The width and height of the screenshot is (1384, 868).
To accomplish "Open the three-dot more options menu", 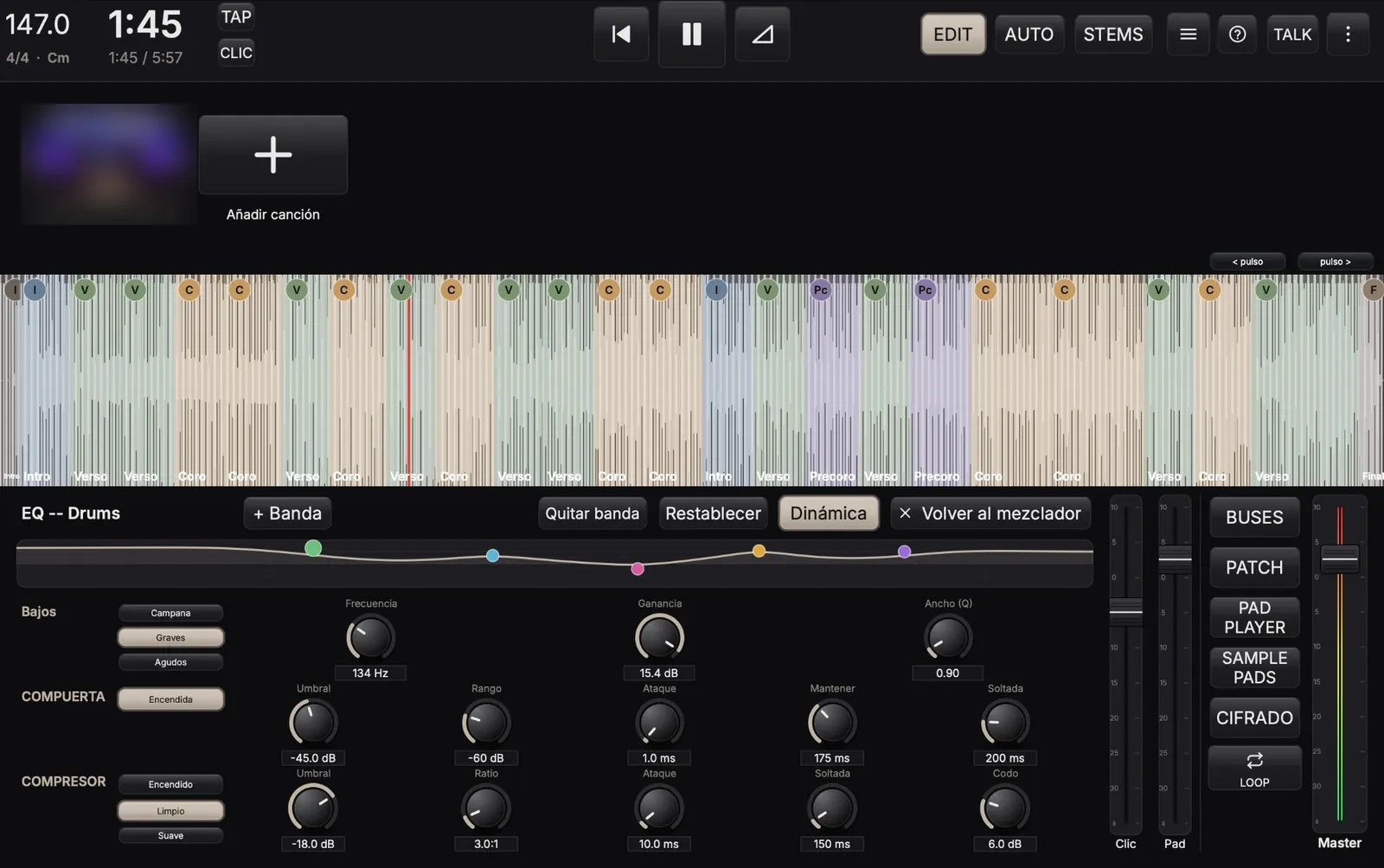I will click(x=1348, y=35).
